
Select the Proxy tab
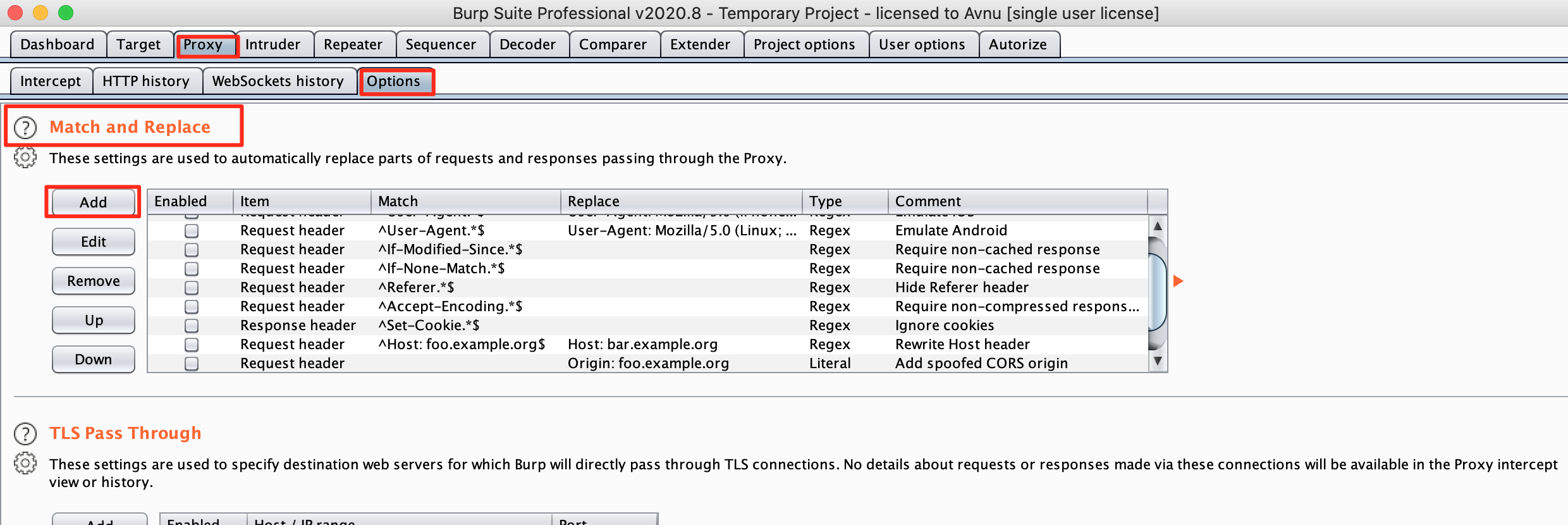tap(204, 44)
